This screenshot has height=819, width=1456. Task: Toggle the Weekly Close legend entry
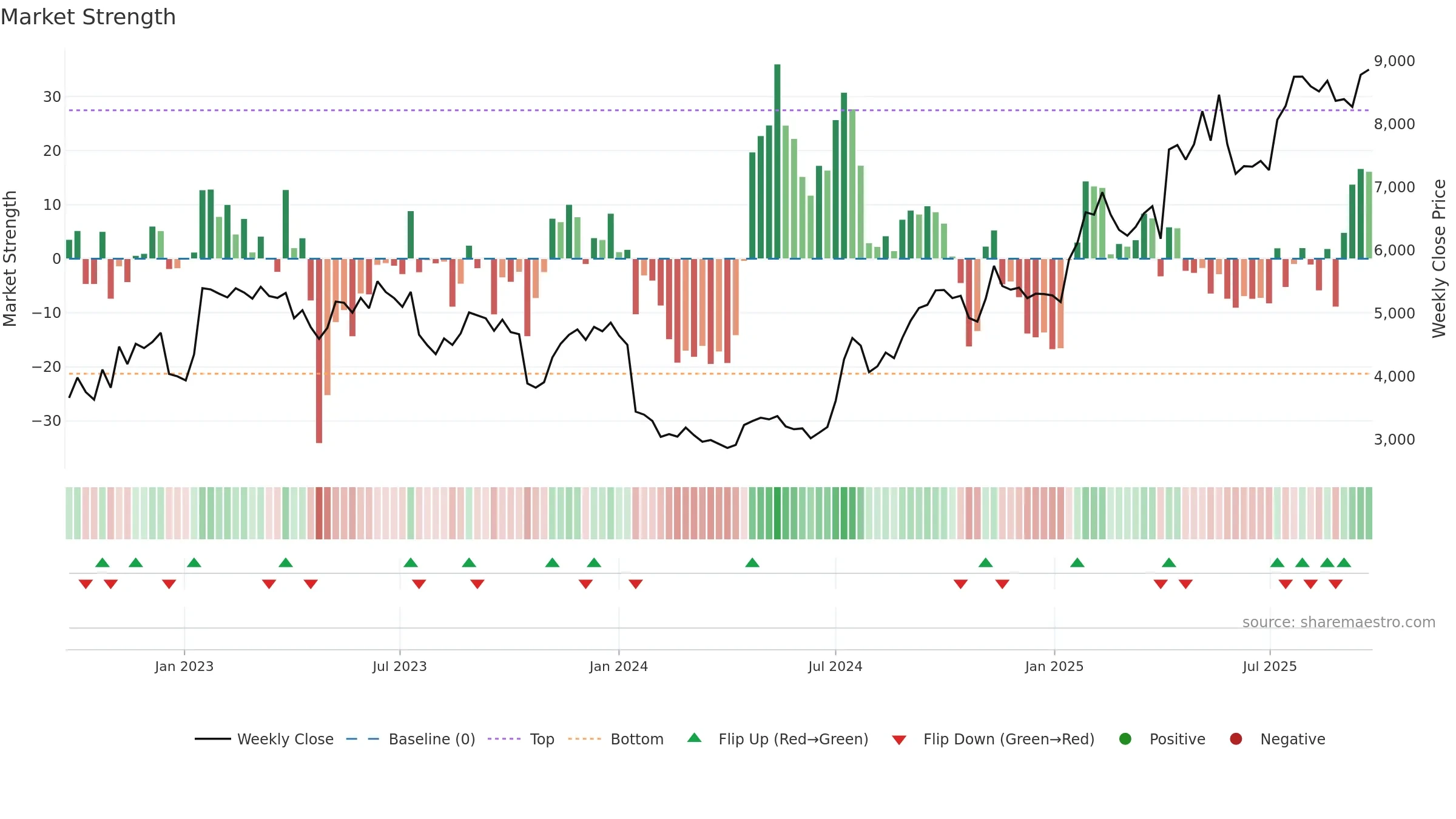point(264,739)
